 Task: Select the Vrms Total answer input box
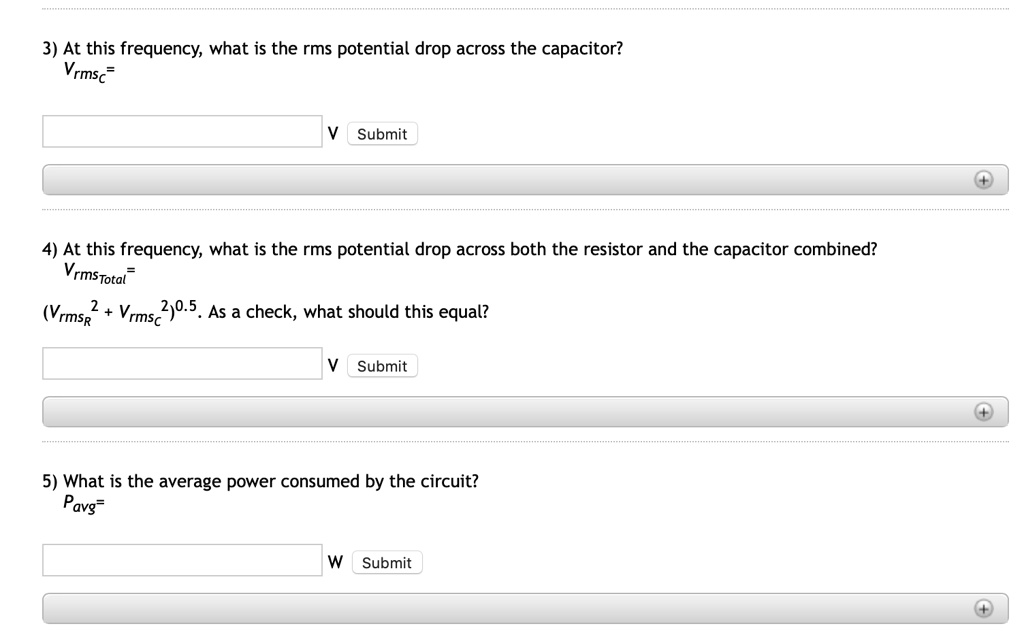[x=180, y=362]
